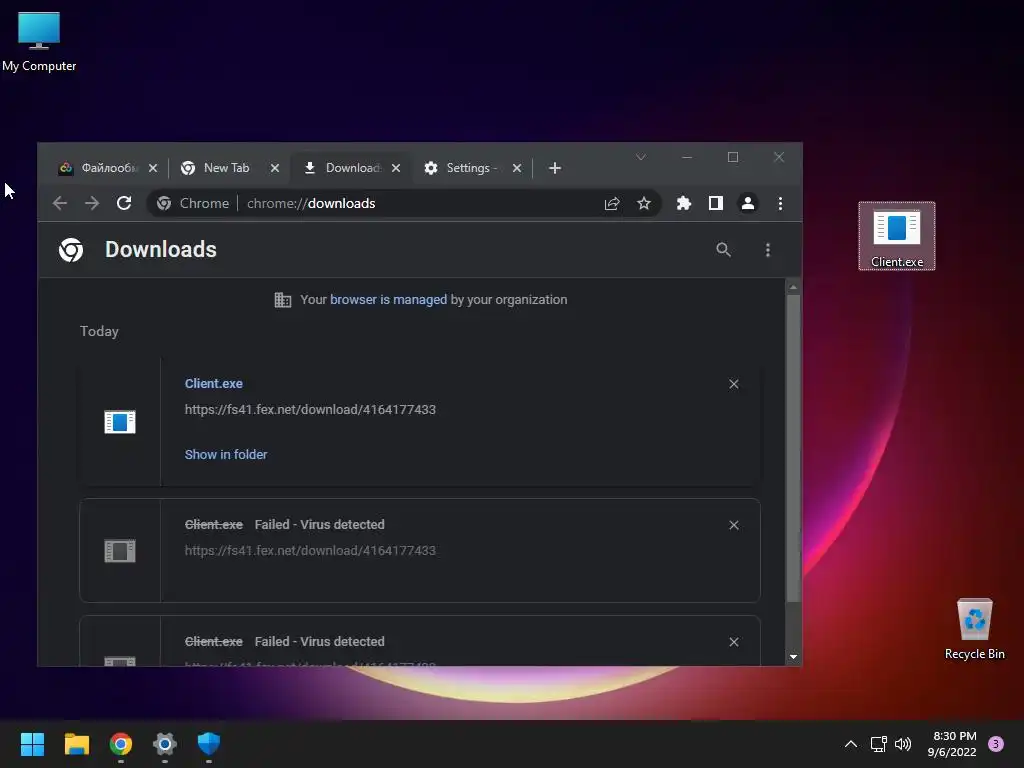Click the scrollbar up arrow
Image resolution: width=1024 pixels, height=768 pixels.
coord(793,287)
